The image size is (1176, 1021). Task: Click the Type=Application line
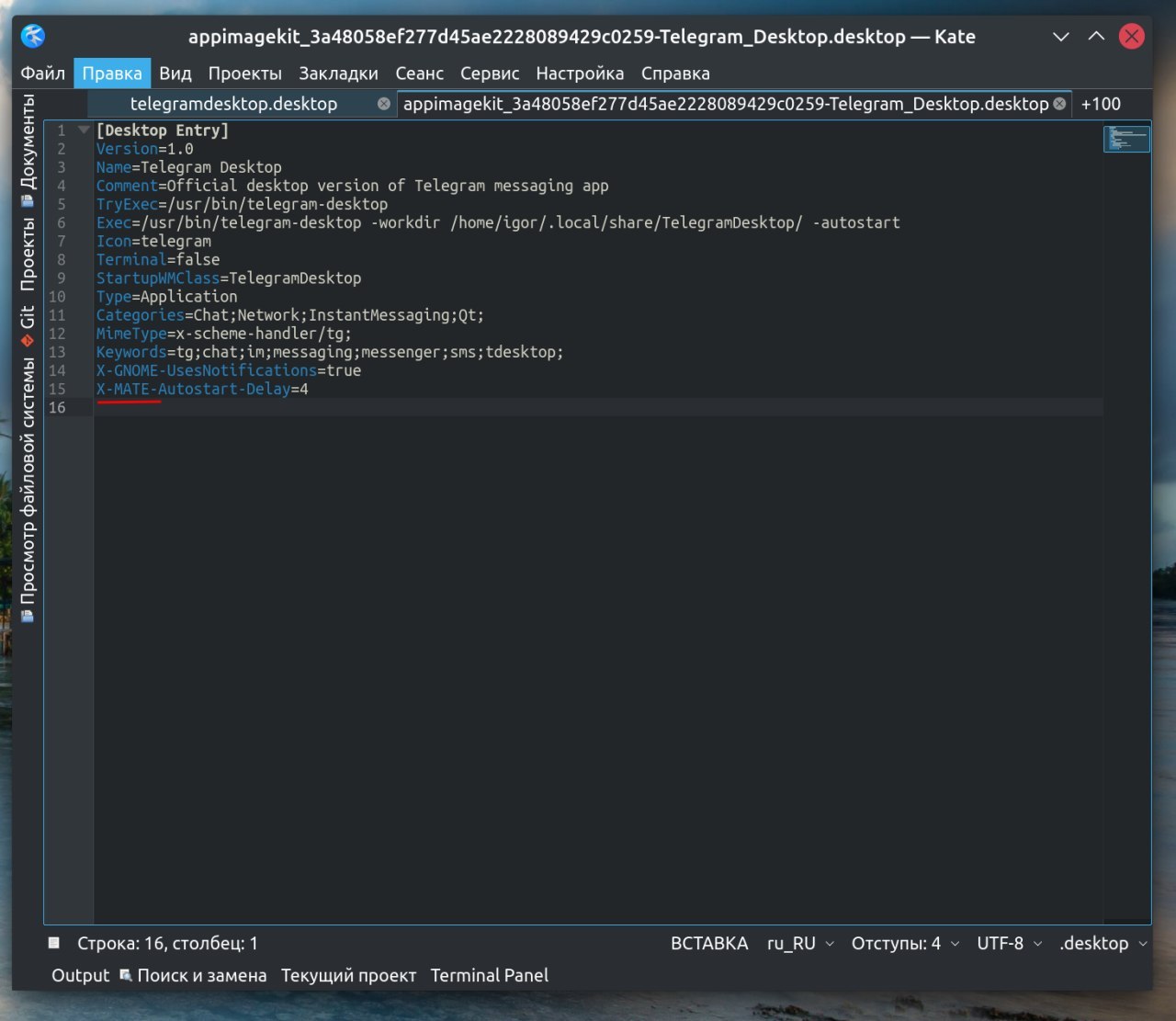coord(166,296)
